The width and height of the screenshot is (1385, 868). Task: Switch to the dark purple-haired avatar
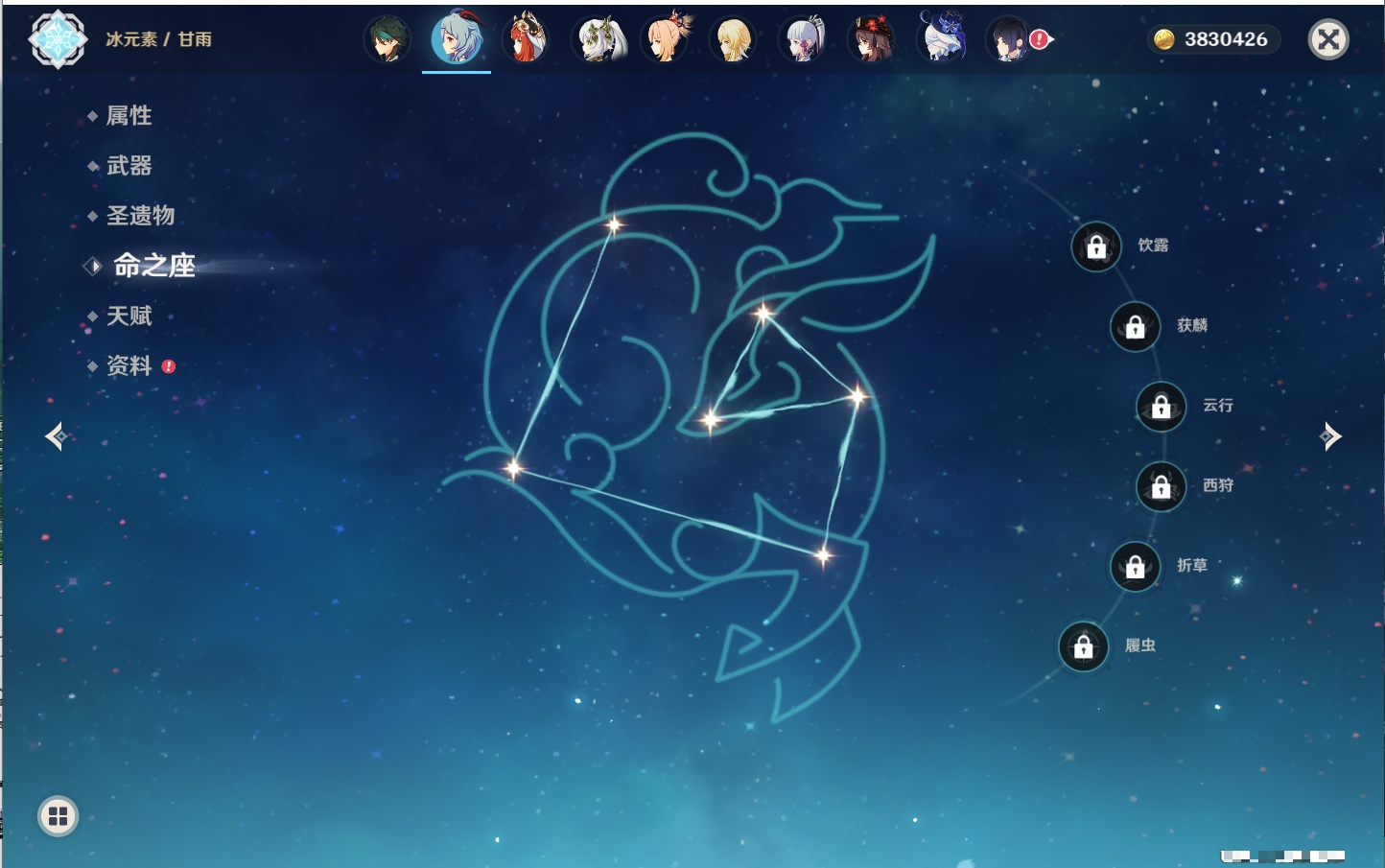click(x=1008, y=39)
